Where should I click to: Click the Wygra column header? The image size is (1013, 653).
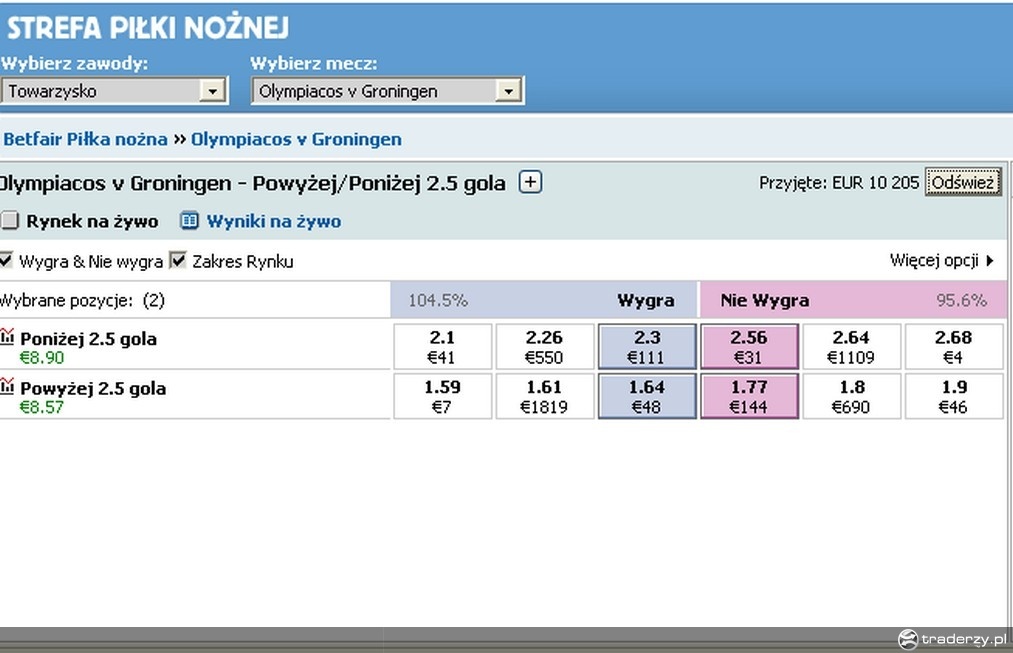pyautogui.click(x=645, y=300)
